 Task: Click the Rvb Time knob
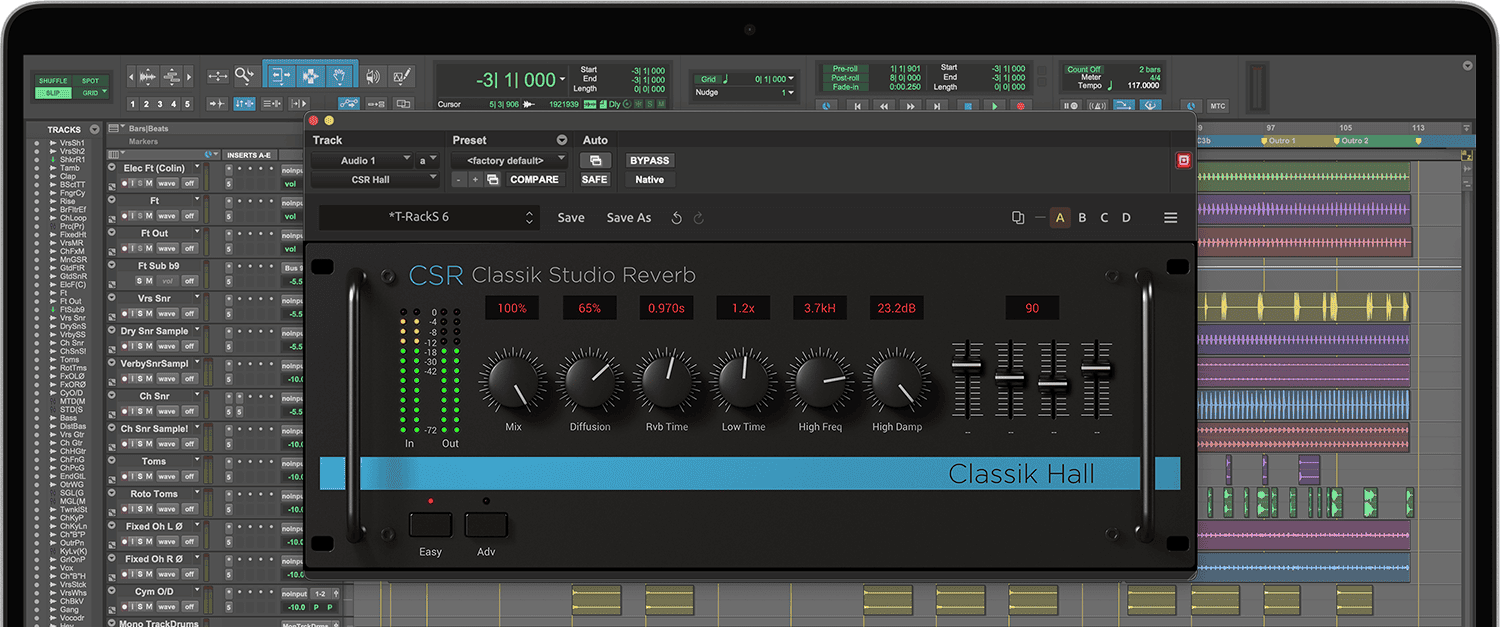tap(667, 383)
